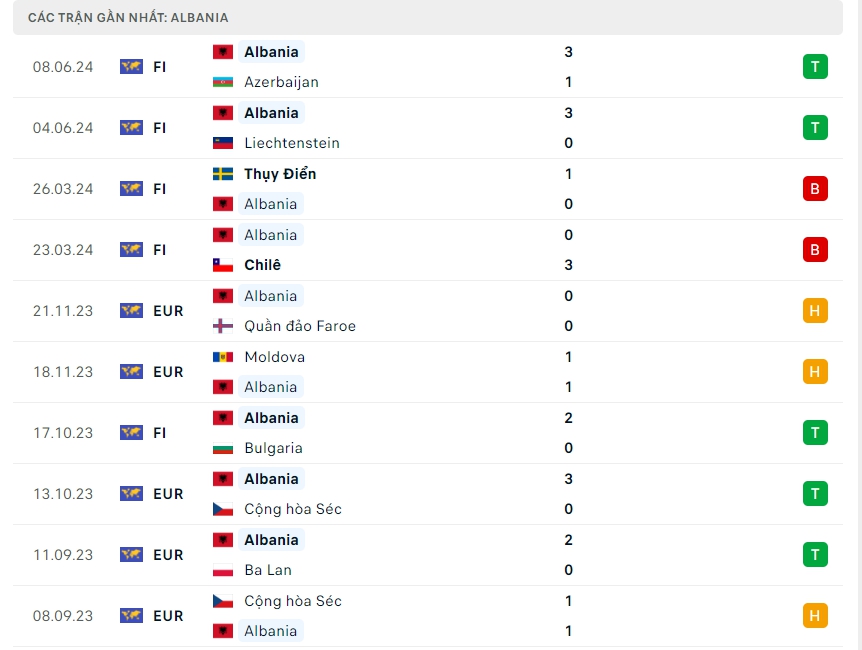Click the Bulgaria flag icon
The width and height of the screenshot is (862, 650).
tap(223, 448)
